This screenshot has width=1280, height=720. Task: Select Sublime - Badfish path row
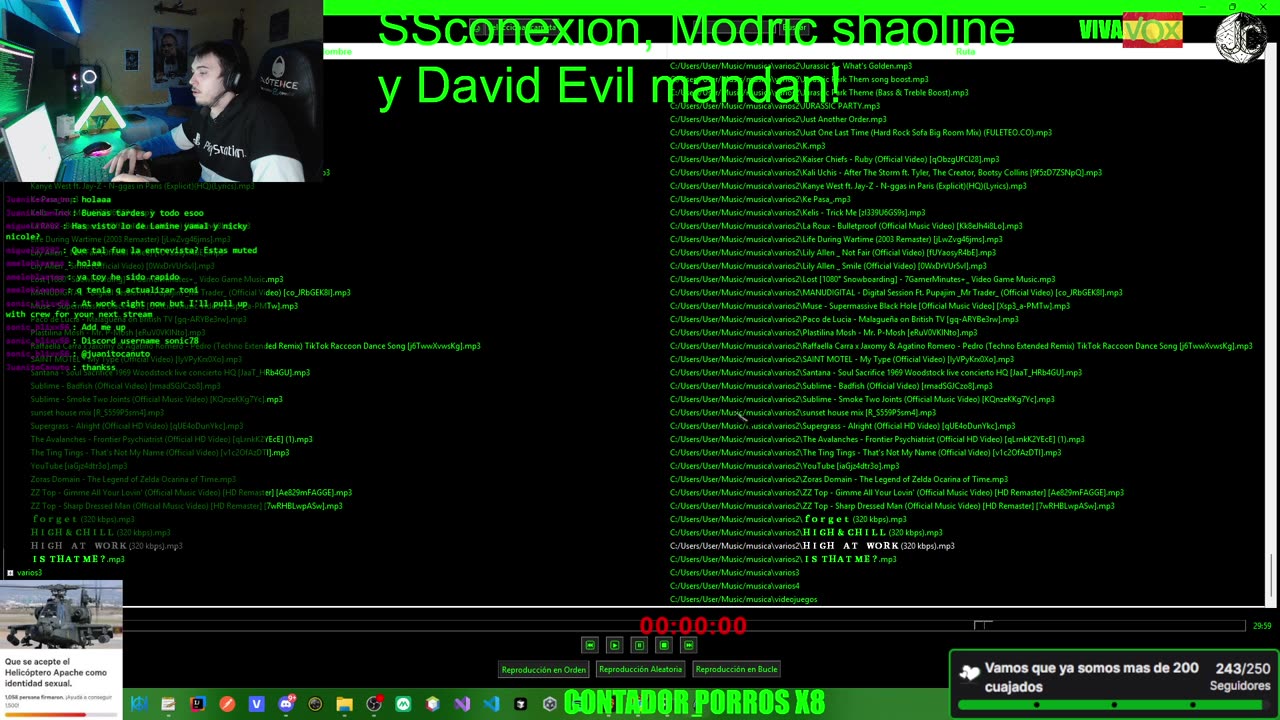[x=830, y=386]
